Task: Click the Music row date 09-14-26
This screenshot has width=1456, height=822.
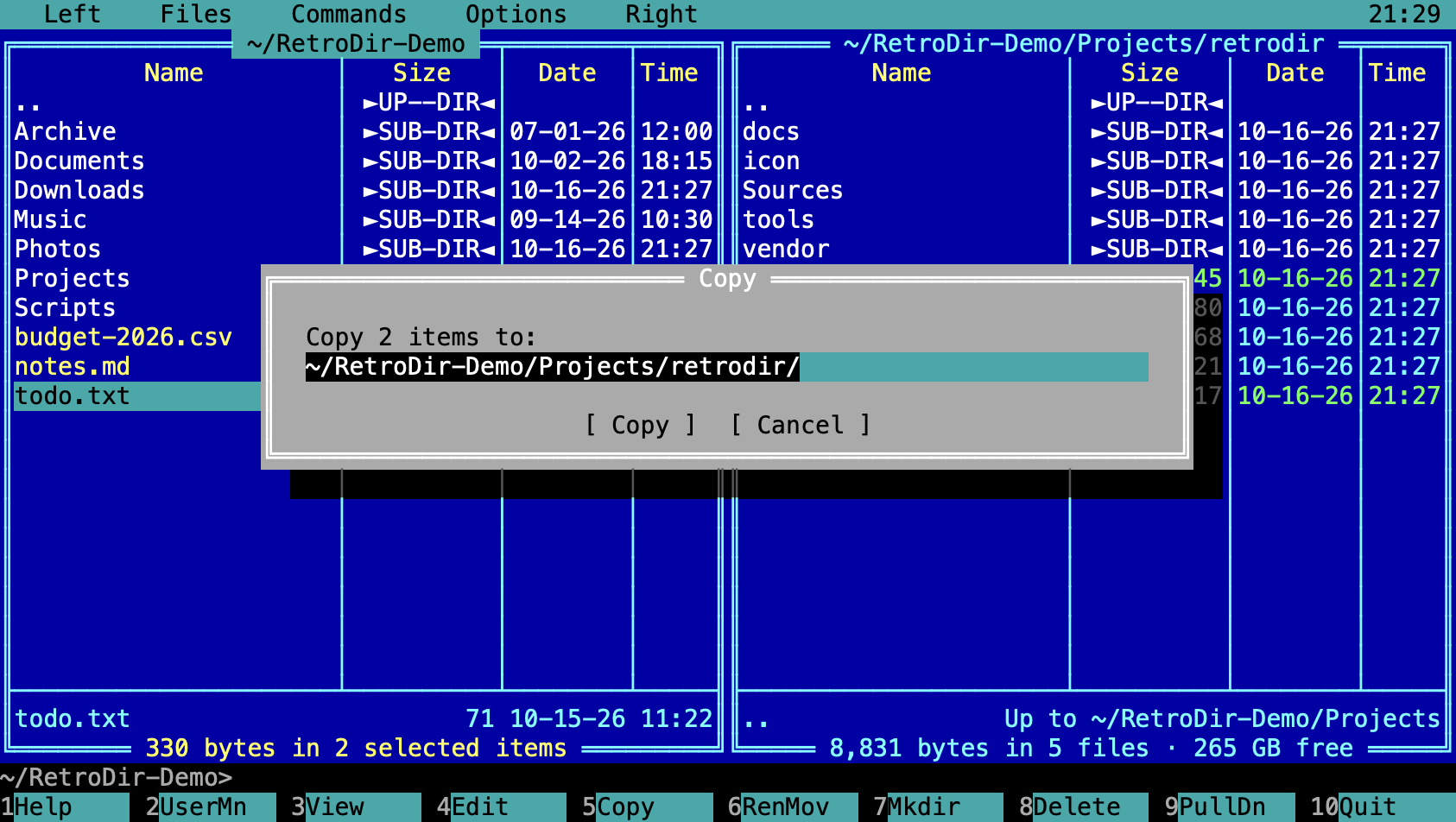Action: [x=567, y=219]
